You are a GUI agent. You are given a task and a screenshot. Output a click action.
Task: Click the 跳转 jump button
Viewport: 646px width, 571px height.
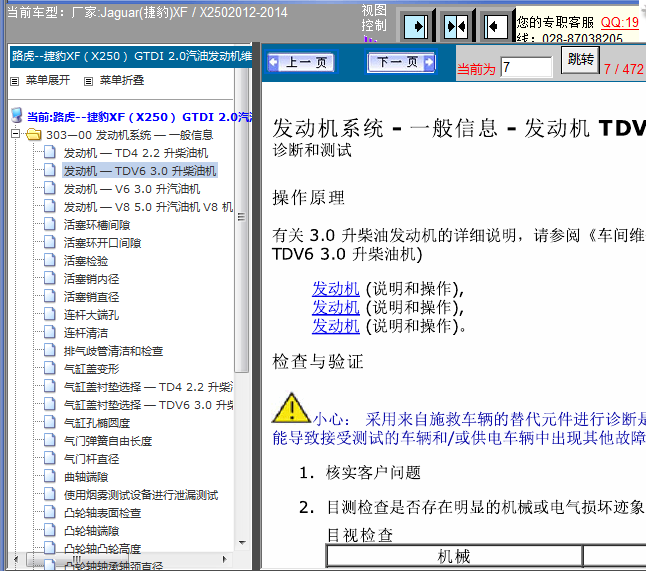pyautogui.click(x=580, y=60)
